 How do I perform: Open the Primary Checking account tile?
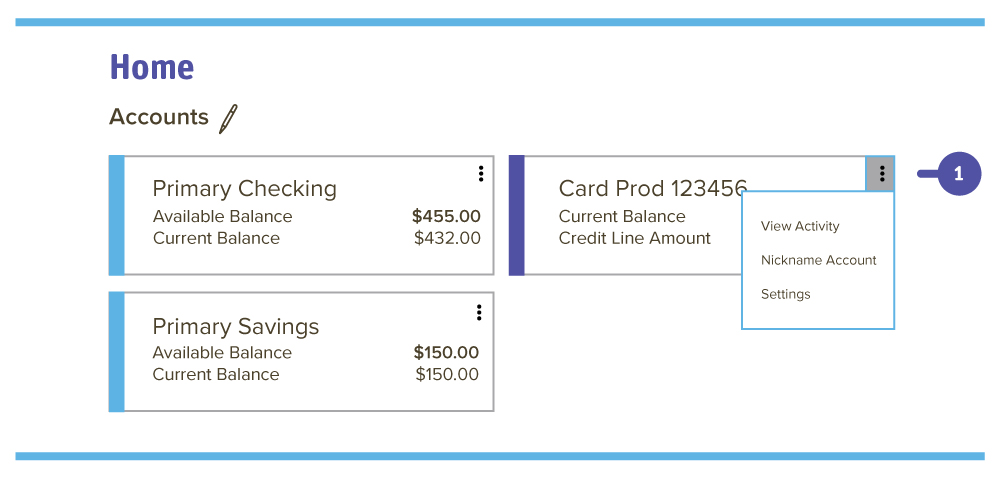click(302, 215)
